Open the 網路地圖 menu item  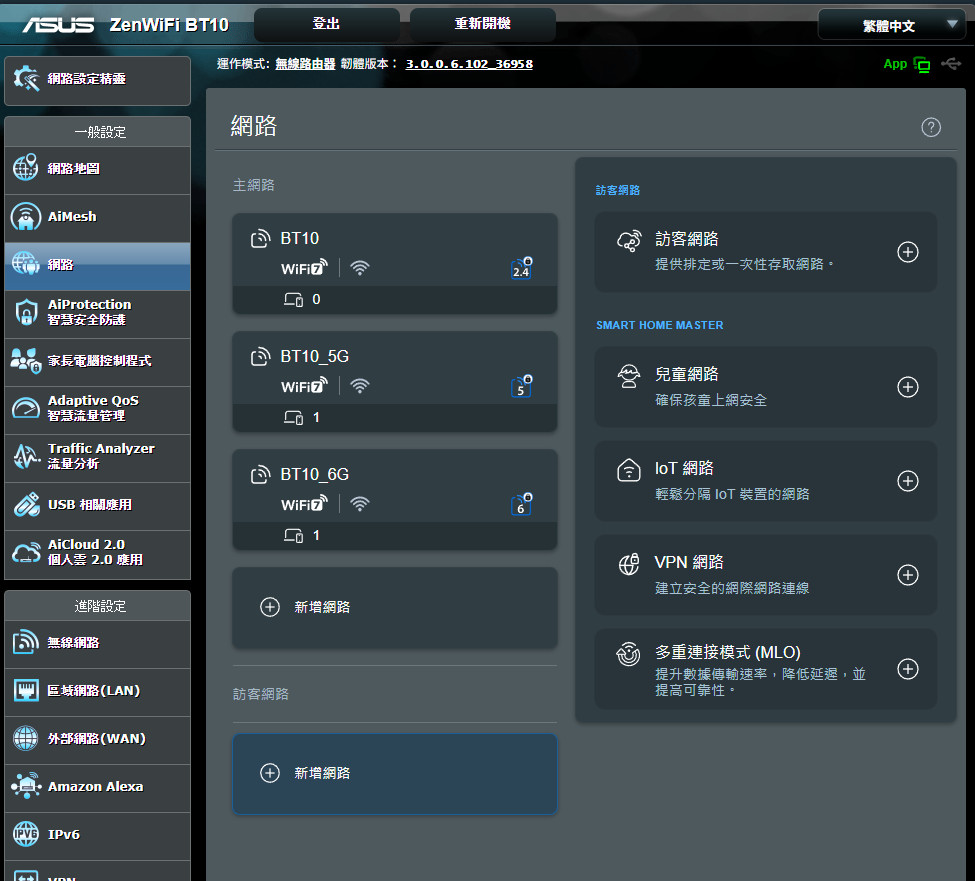[98, 169]
